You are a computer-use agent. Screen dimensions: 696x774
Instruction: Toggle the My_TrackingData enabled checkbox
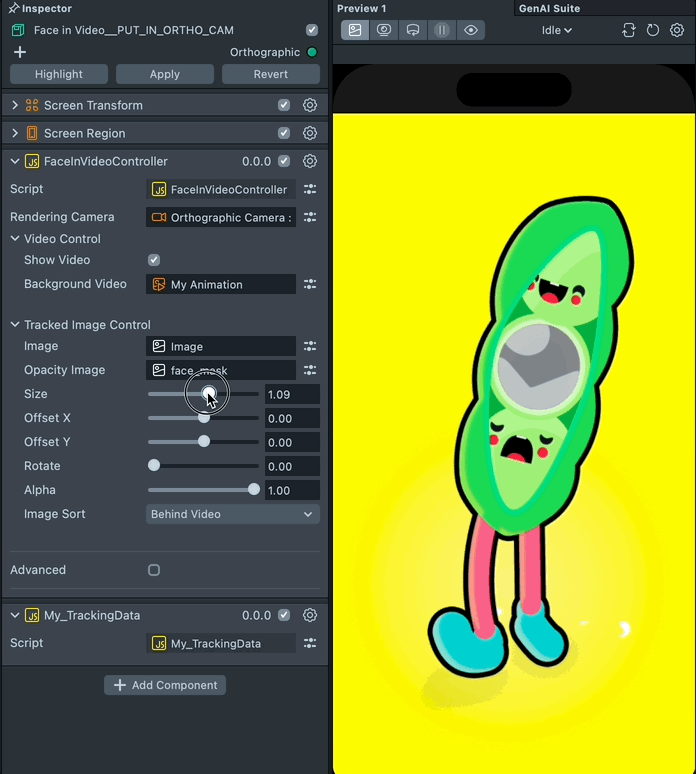pyautogui.click(x=284, y=615)
